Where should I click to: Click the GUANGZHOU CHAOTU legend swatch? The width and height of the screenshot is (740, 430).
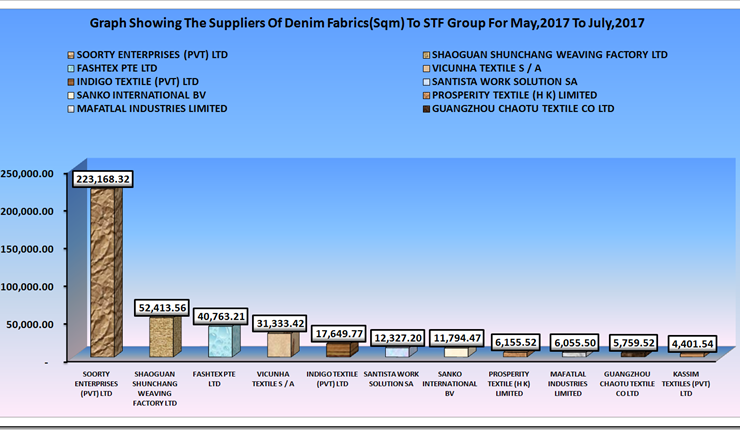(426, 109)
